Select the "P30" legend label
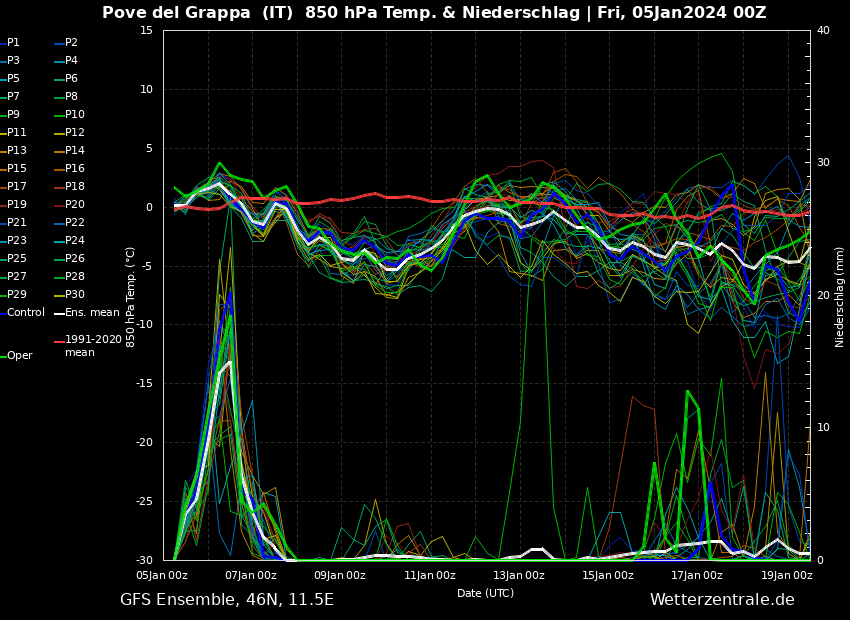Viewport: 850px width, 620px height. 69,294
